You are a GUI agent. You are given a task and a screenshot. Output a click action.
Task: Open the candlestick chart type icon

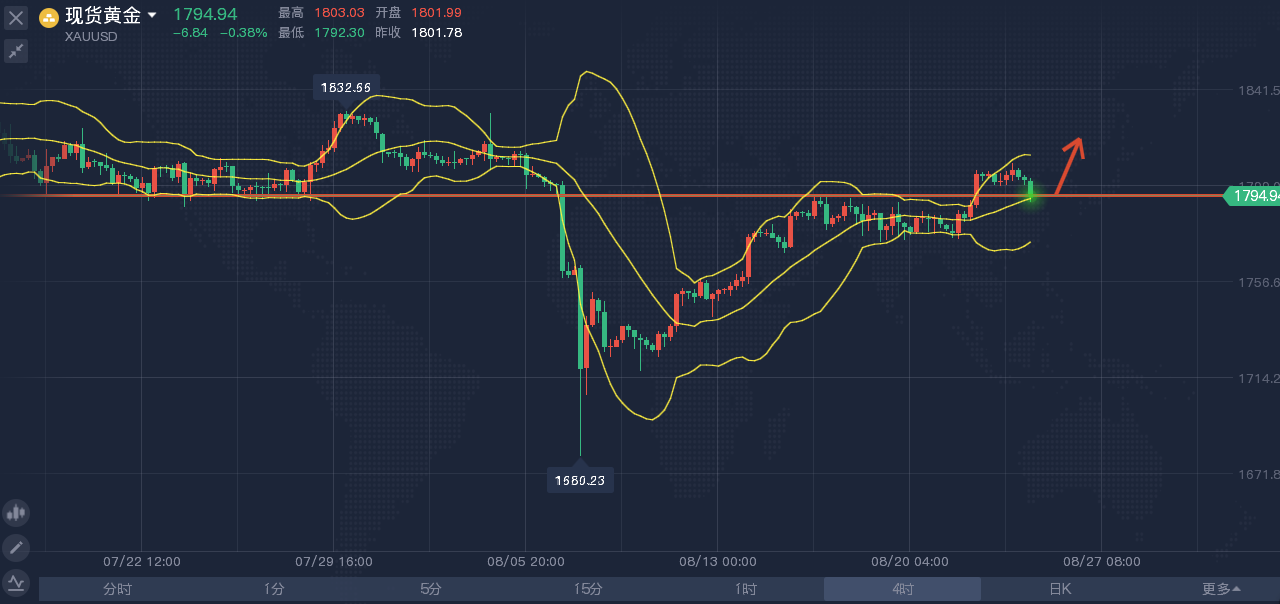(16, 513)
